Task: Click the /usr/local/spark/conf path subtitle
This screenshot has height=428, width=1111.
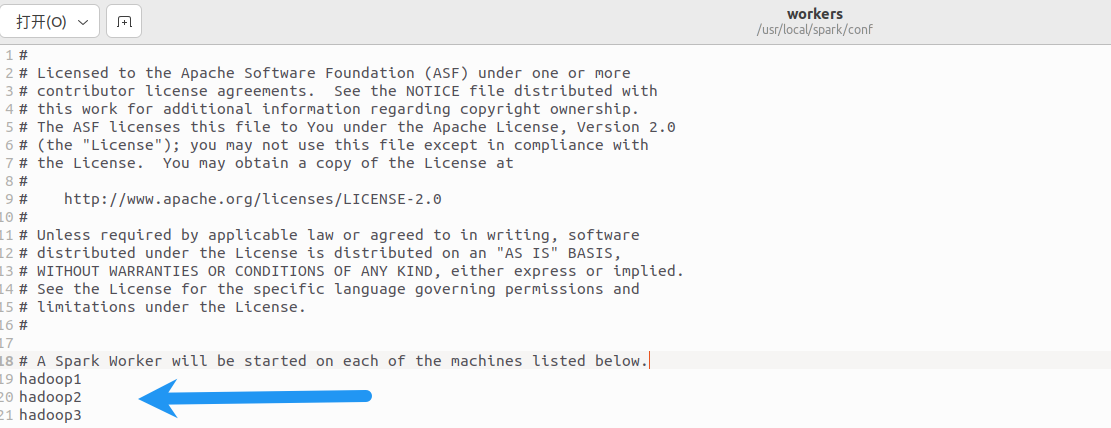Action: click(x=814, y=30)
